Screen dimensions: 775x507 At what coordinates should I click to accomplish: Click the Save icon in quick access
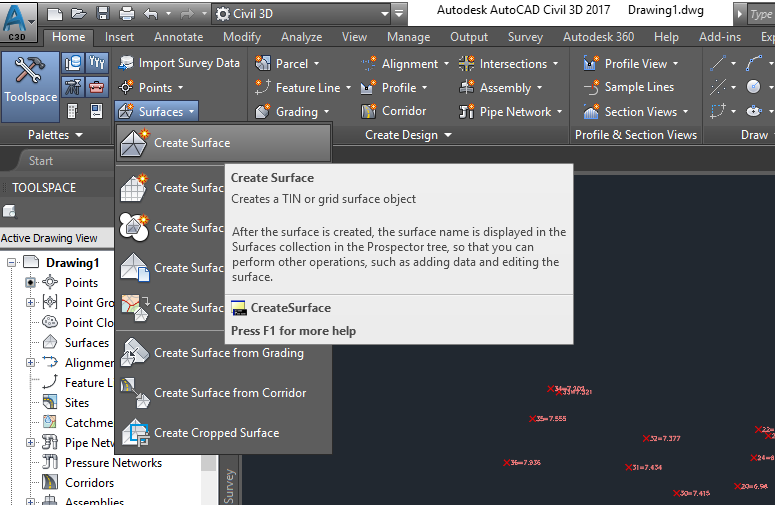pos(103,14)
